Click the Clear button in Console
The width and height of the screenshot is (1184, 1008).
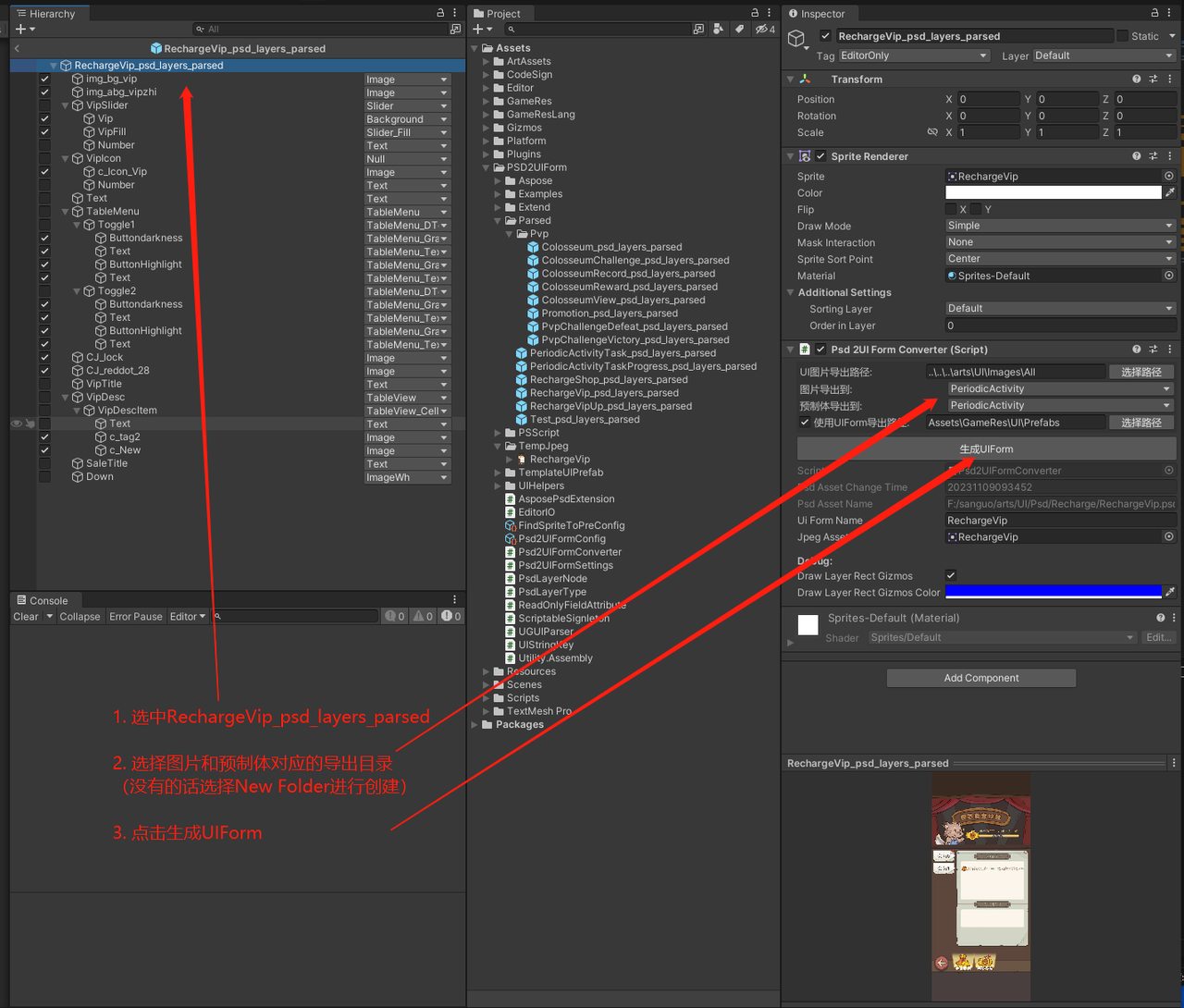click(x=26, y=617)
